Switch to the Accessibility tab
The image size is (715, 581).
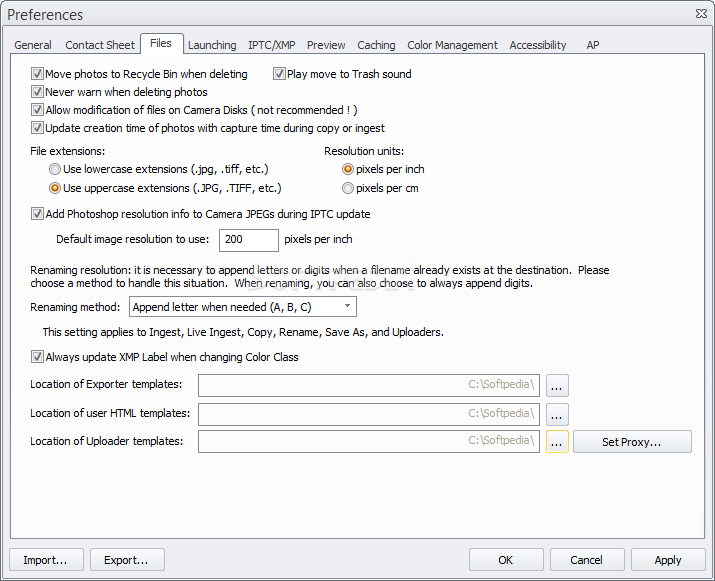[x=538, y=45]
